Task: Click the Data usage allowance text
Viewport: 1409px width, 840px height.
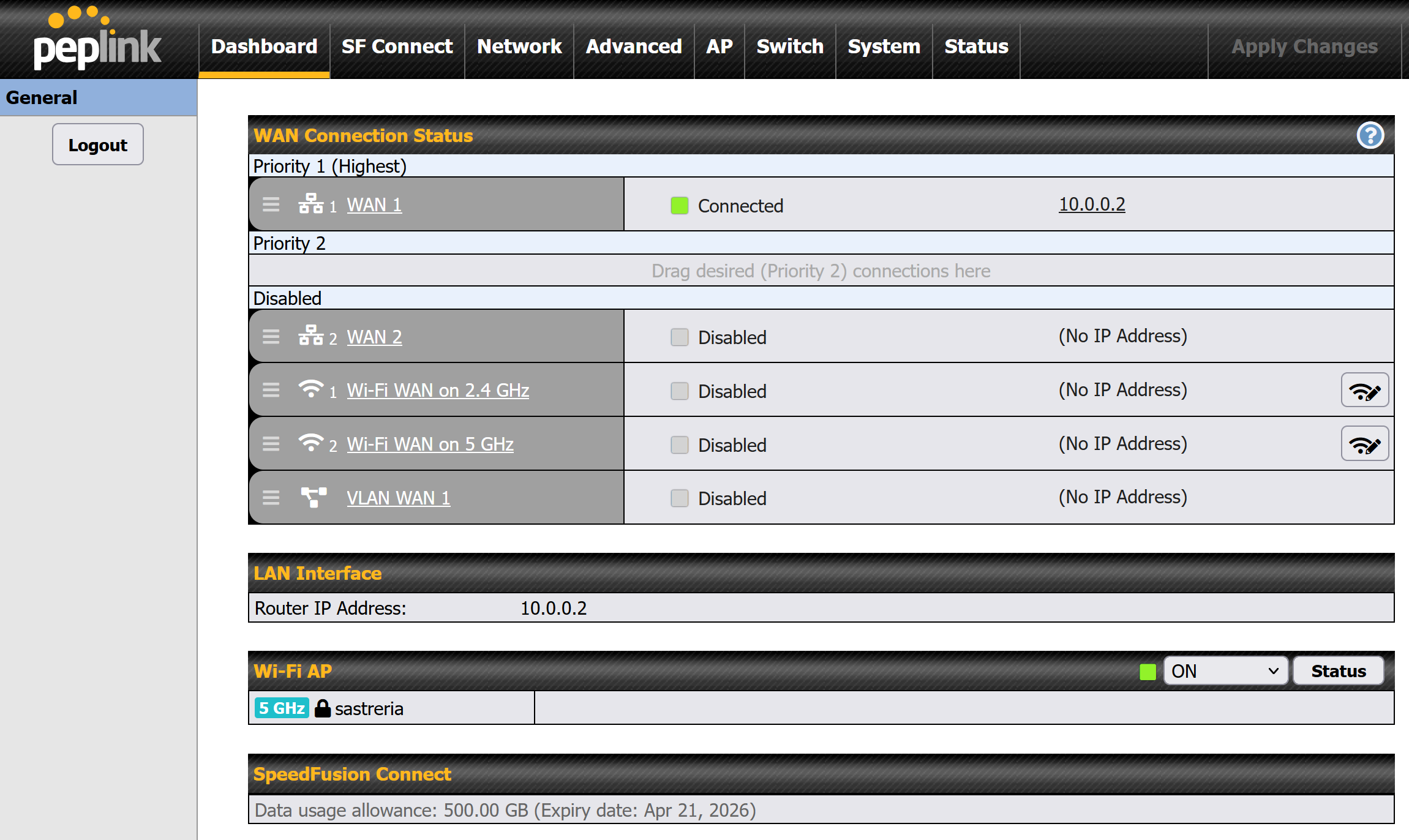Action: 506,810
